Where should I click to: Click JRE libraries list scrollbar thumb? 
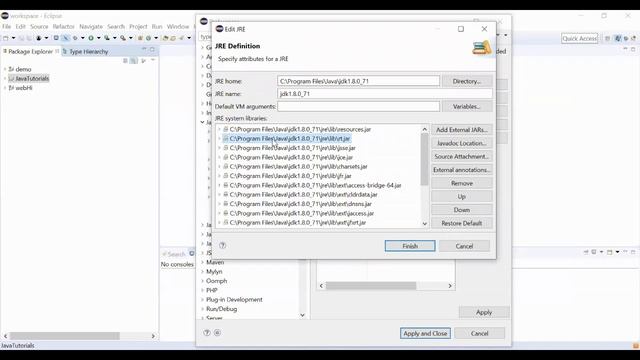424,159
